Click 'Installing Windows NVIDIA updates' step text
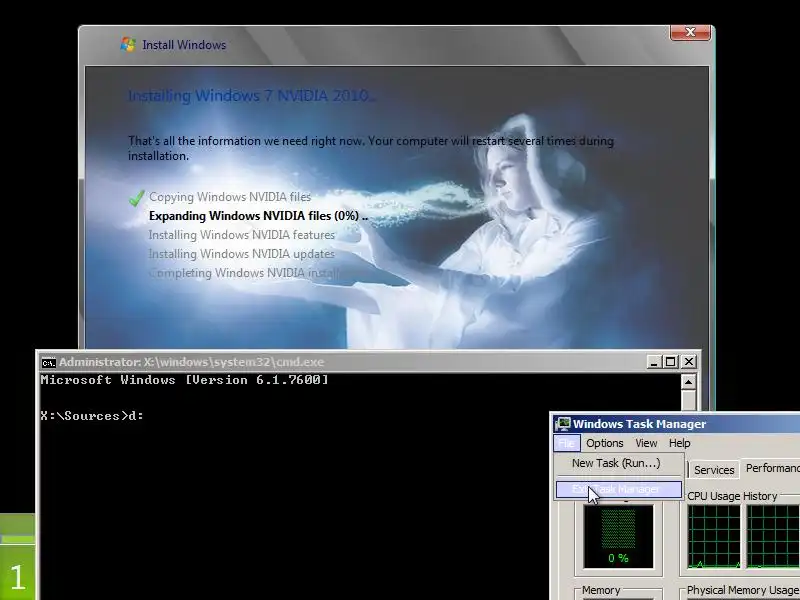 click(x=242, y=254)
